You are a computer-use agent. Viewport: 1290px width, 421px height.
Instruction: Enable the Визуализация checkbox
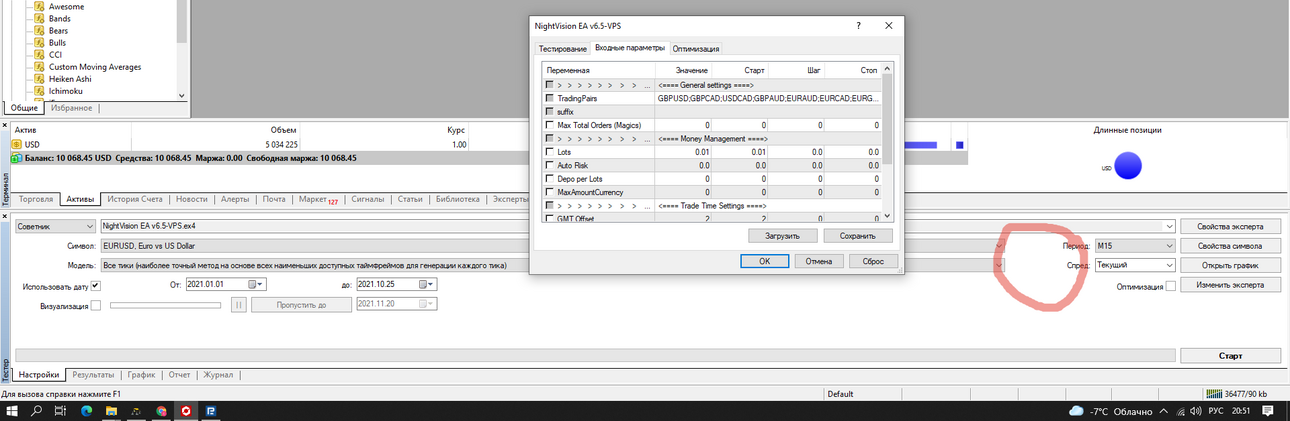[96, 305]
